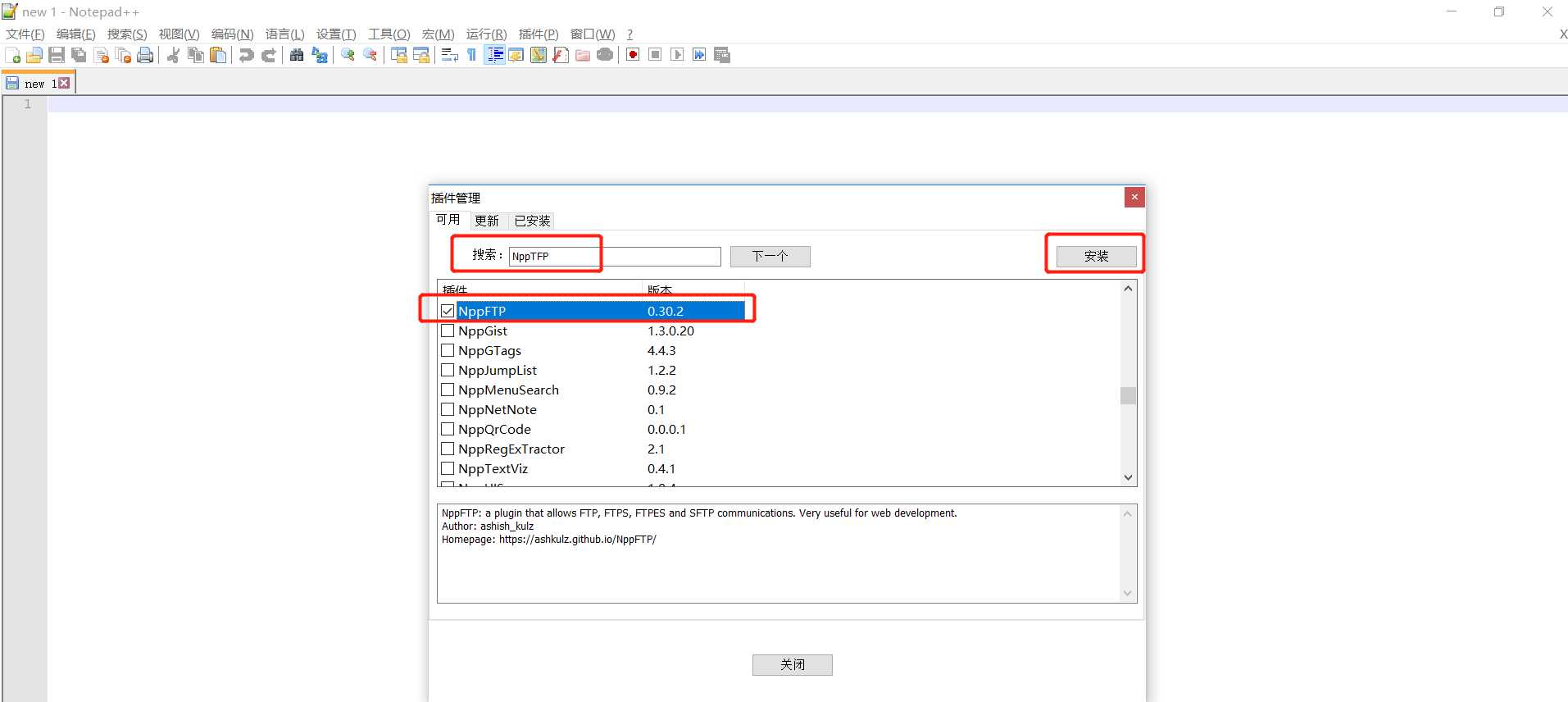The image size is (1568, 702).
Task: Click the 安装 install button
Action: (1096, 256)
